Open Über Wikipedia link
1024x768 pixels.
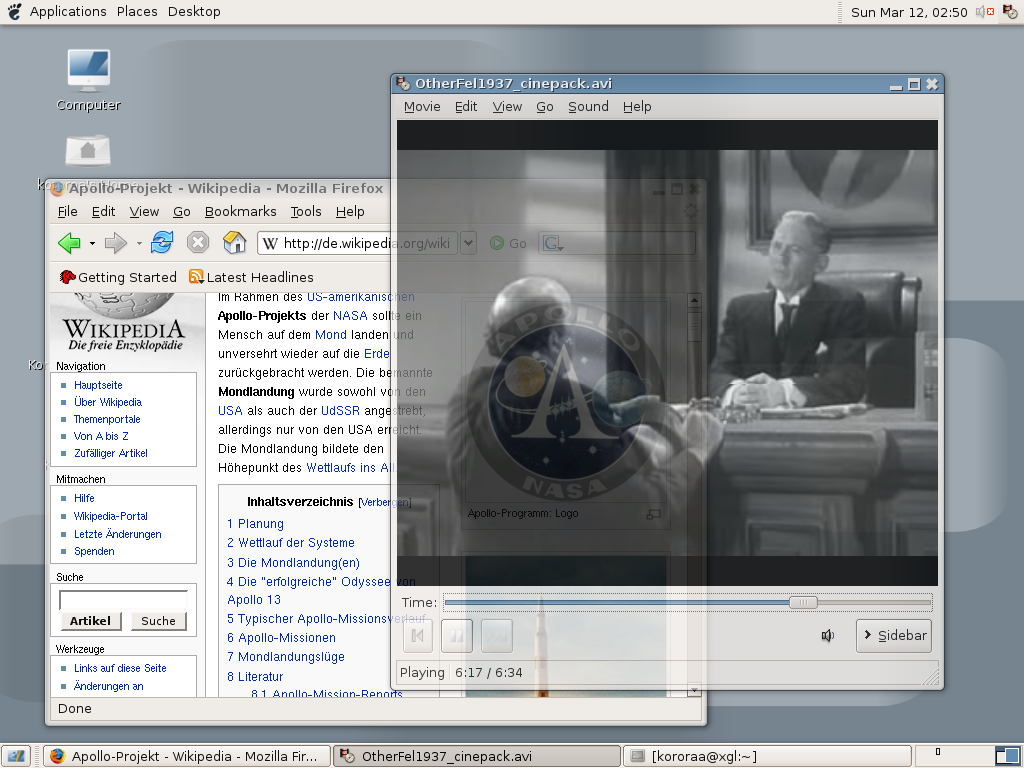(x=108, y=402)
